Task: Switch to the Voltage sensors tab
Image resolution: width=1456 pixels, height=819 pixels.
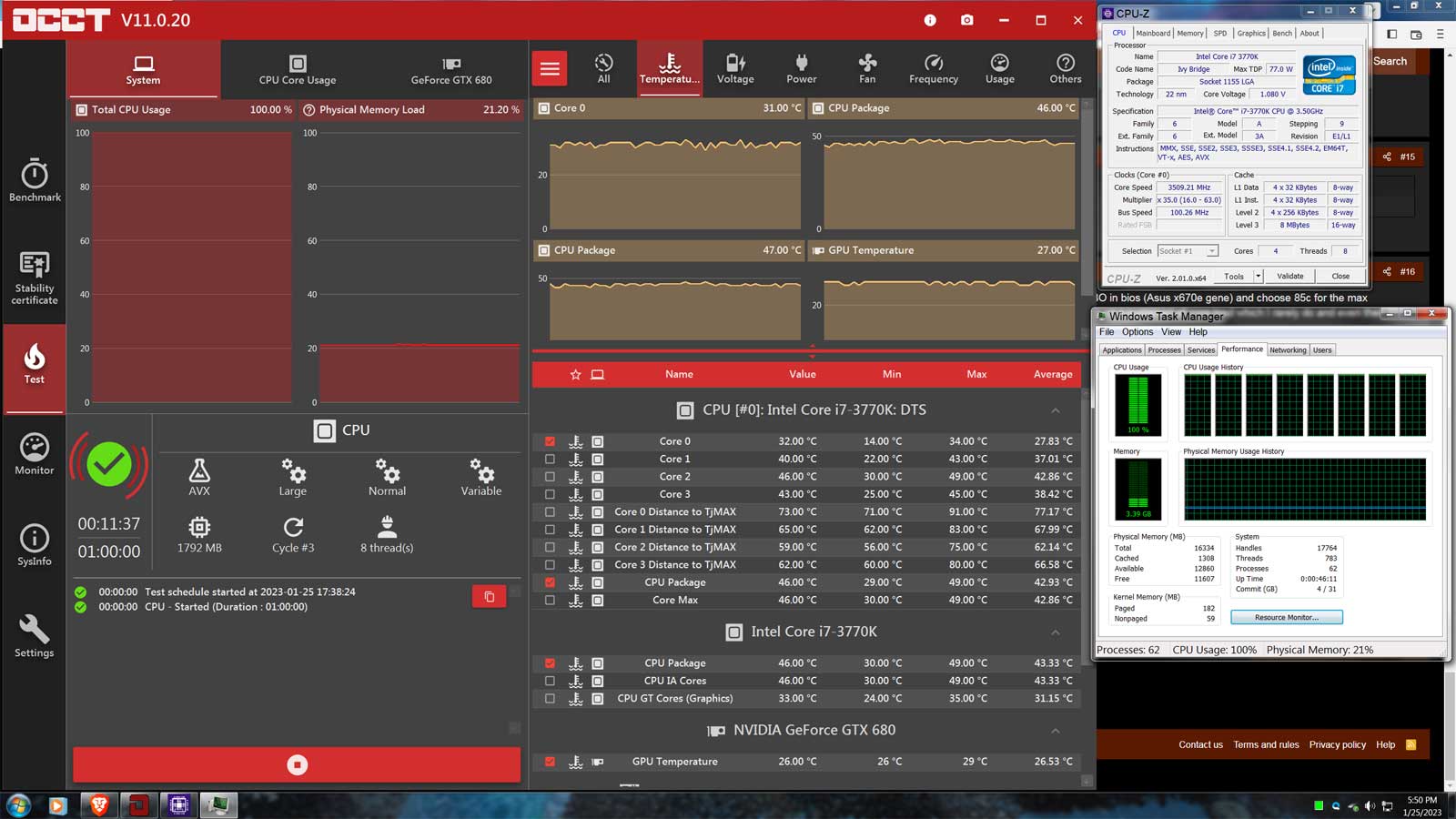Action: click(x=735, y=68)
